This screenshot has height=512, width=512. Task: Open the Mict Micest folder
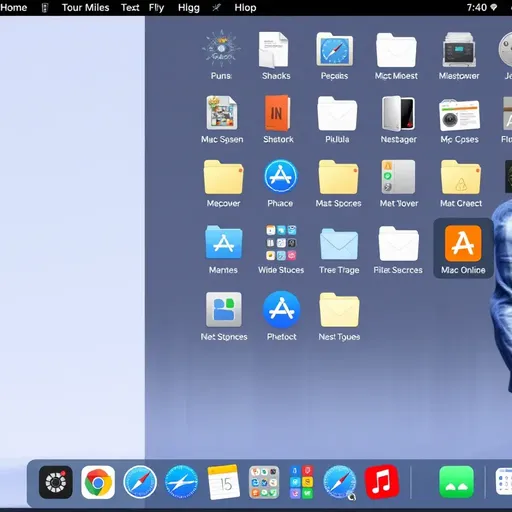coord(396,50)
